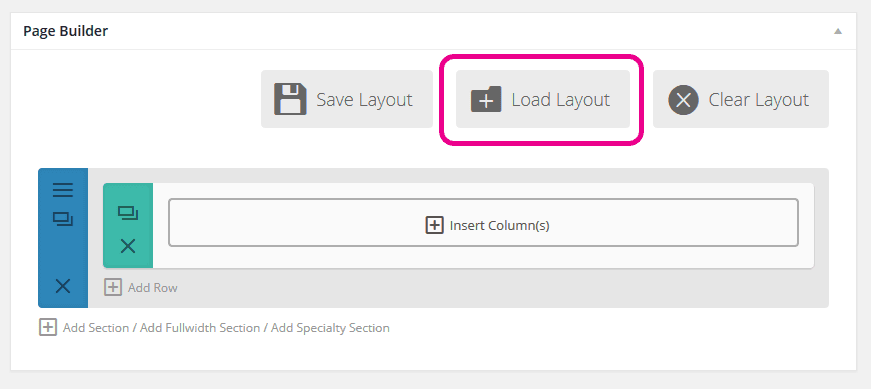Click the Load Layout folder plus icon
Screen dimensions: 871x389
[x=486, y=99]
